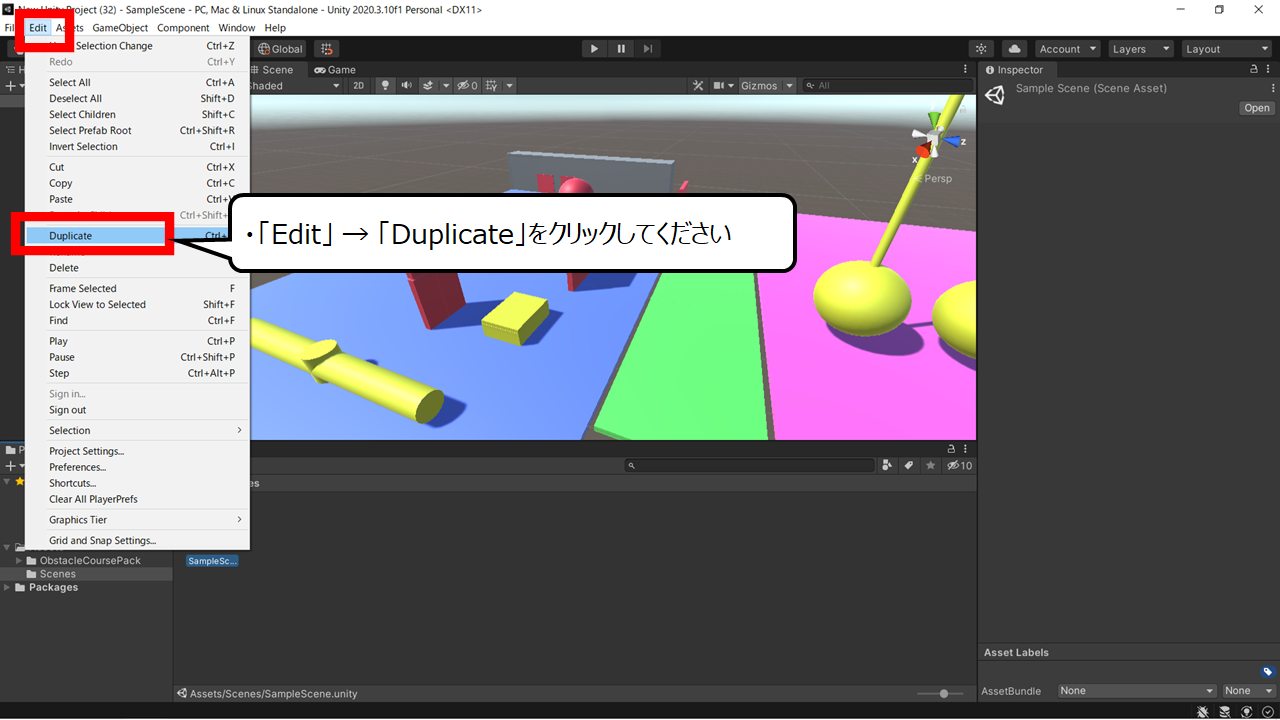The image size is (1280, 720).
Task: Click the orientation gizmo Z axis cone
Action: 952,142
